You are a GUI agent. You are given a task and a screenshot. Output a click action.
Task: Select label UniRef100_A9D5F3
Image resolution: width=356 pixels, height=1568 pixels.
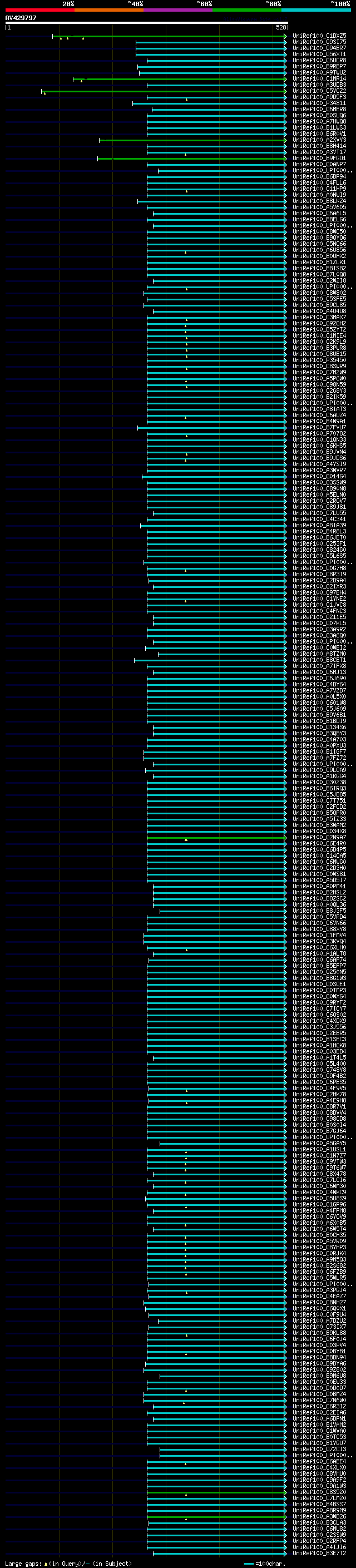(319, 97)
